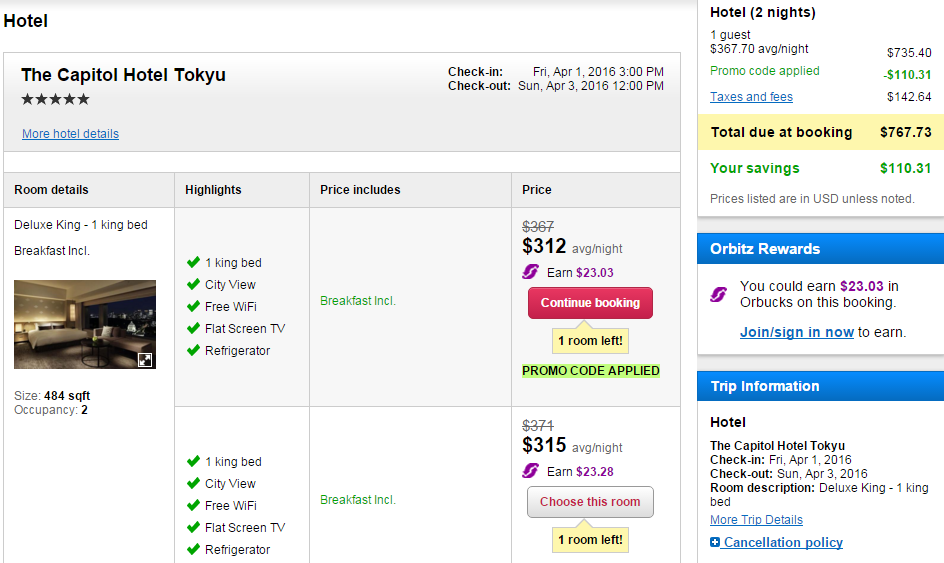
Task: Click Your savings $110.31 amount
Action: (x=905, y=168)
